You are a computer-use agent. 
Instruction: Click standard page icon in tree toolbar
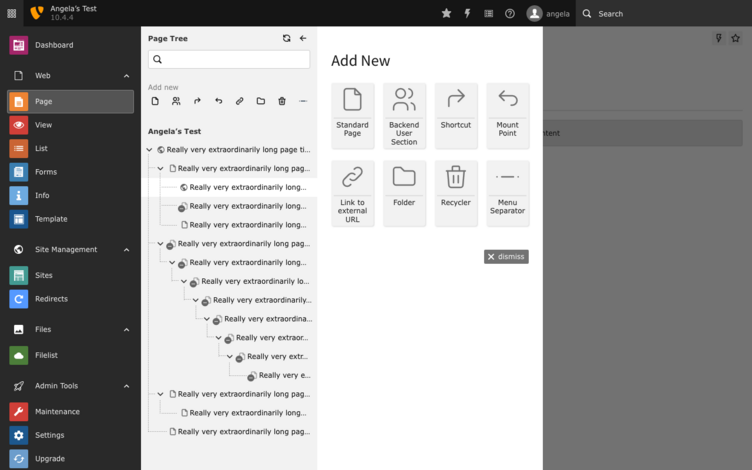155,101
